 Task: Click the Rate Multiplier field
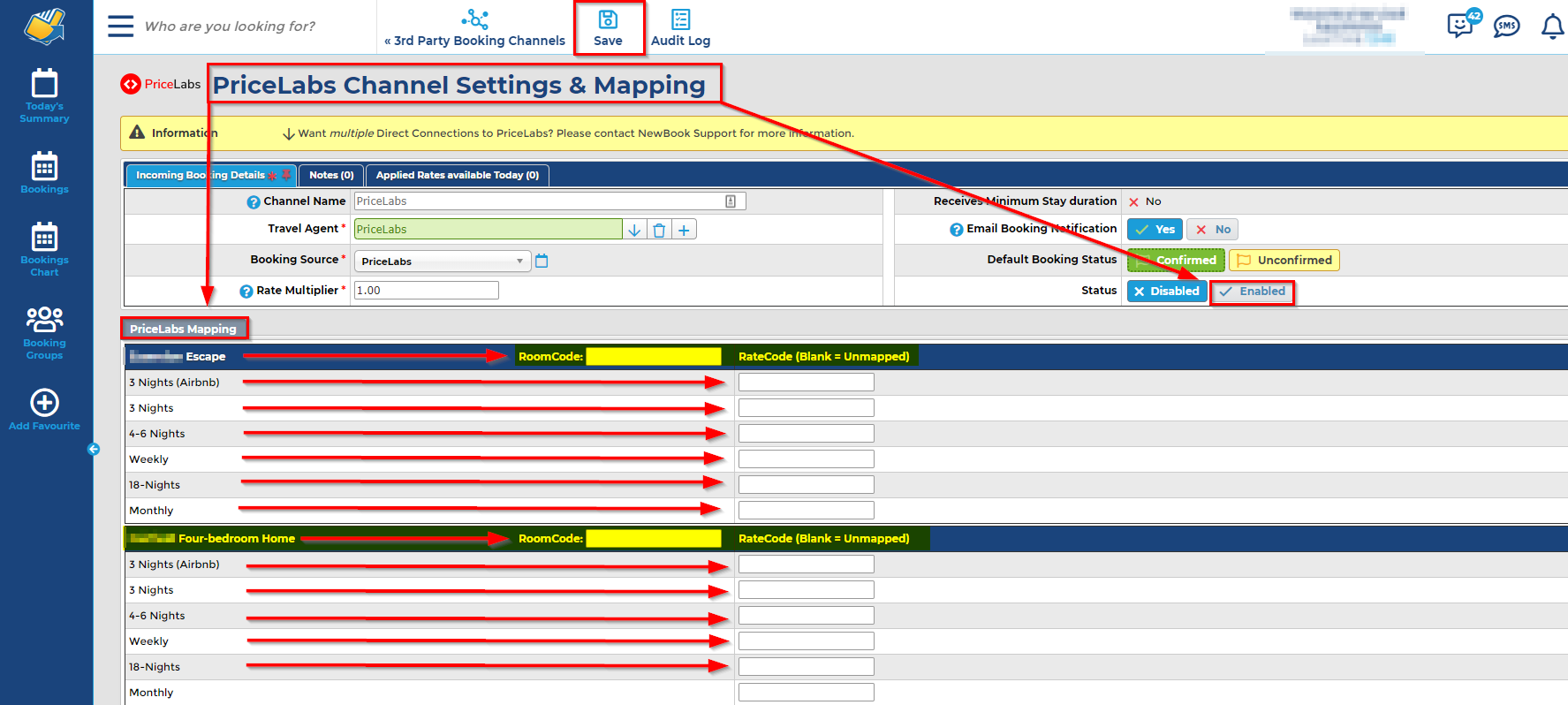[427, 291]
